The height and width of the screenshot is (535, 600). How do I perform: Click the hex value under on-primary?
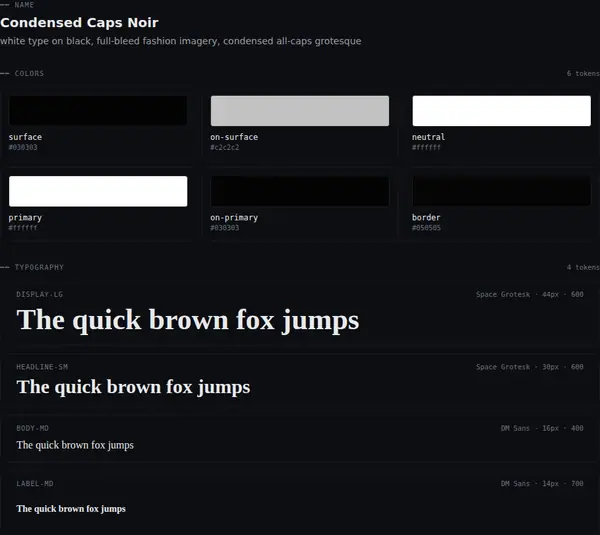pyautogui.click(x=225, y=228)
